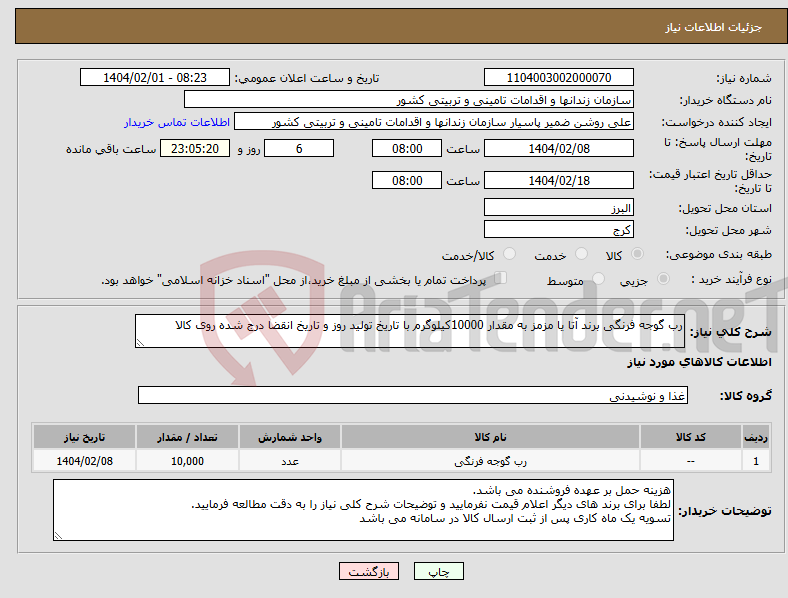Click the چاپ (print) button

438,571
